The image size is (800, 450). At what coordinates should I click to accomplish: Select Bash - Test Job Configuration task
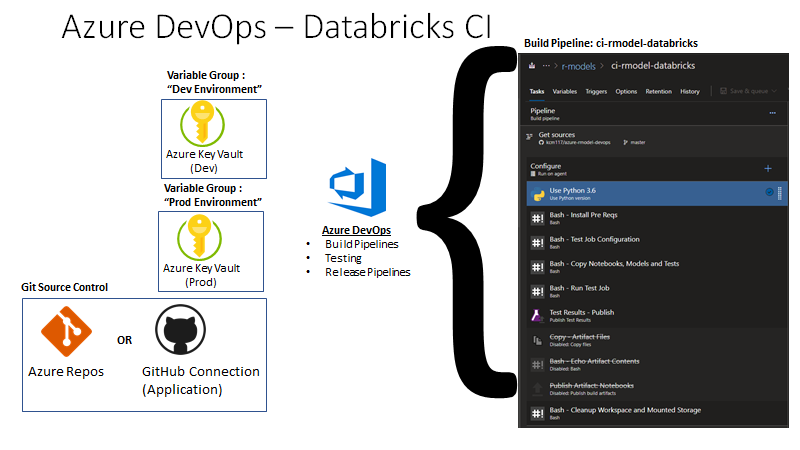(x=657, y=243)
